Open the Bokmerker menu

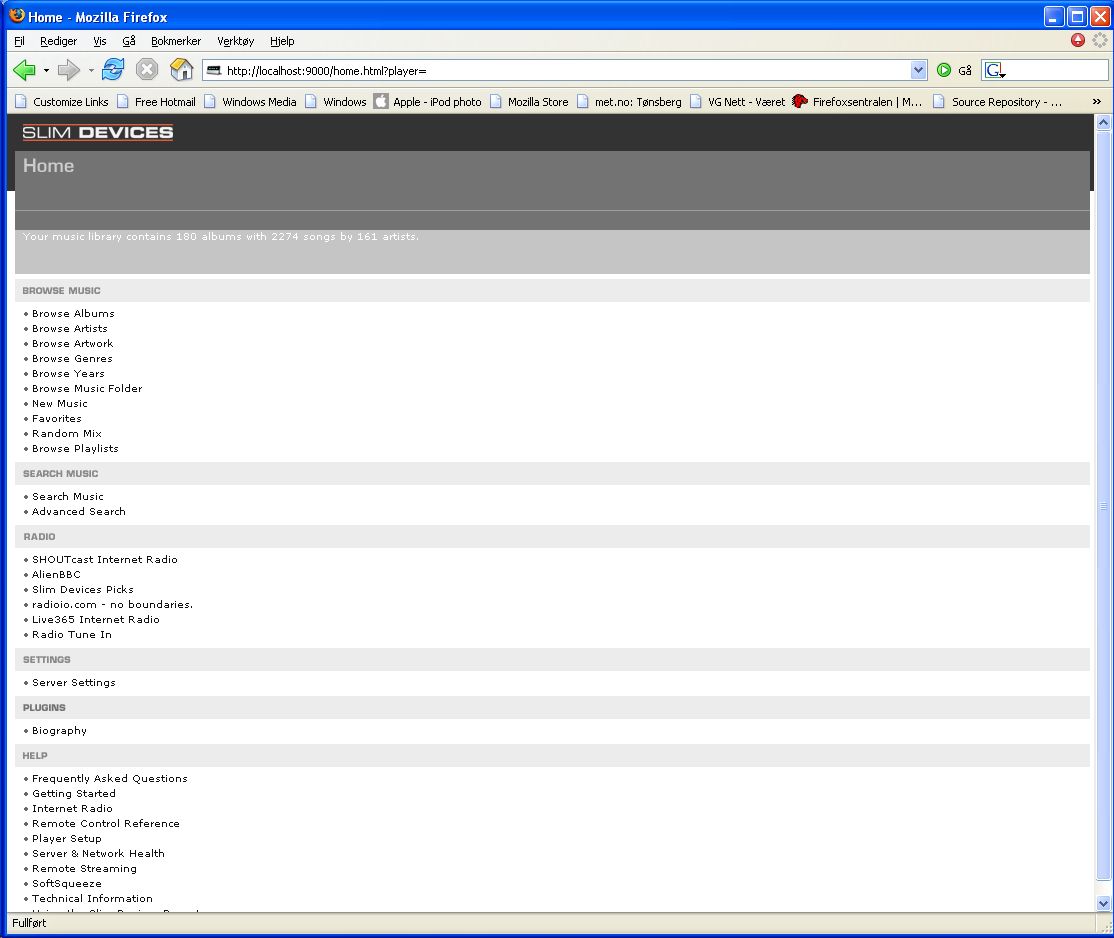point(176,41)
